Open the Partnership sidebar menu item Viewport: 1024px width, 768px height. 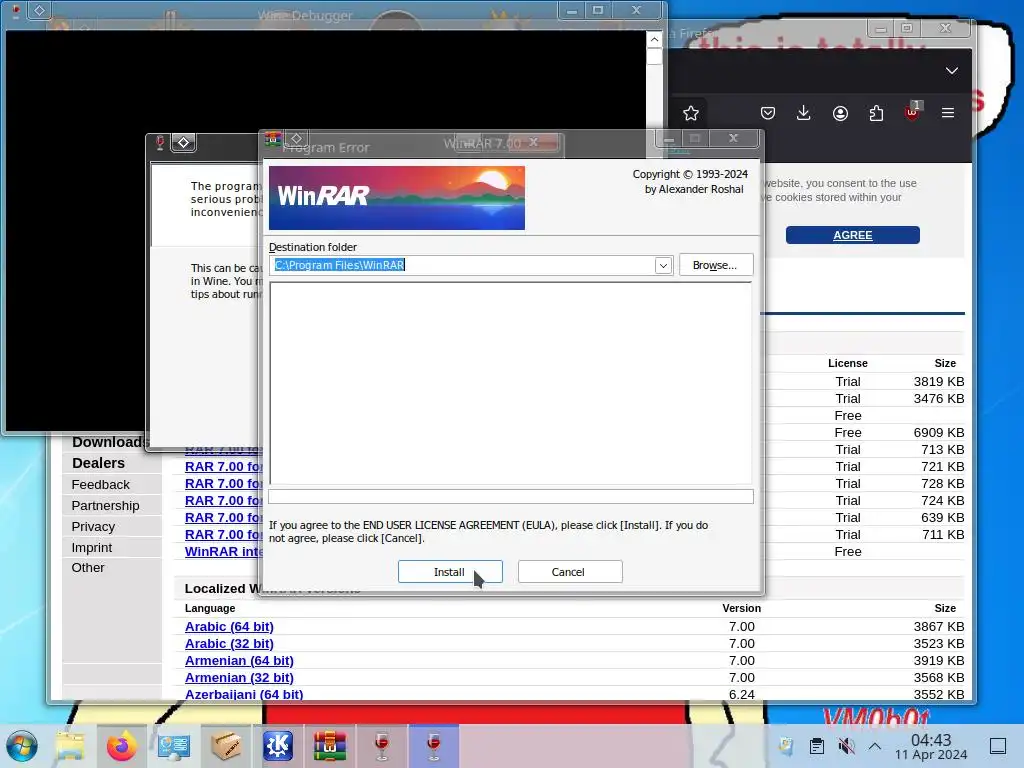point(105,505)
